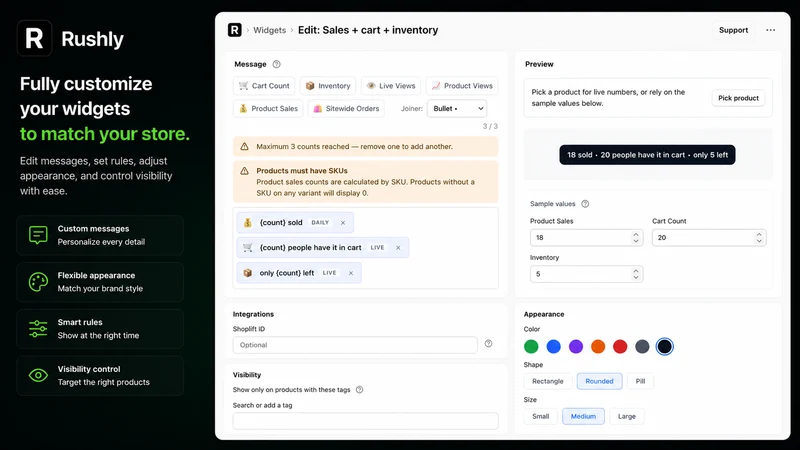800x450 pixels.
Task: Click the Smart rules sliders icon
Action: point(38,329)
